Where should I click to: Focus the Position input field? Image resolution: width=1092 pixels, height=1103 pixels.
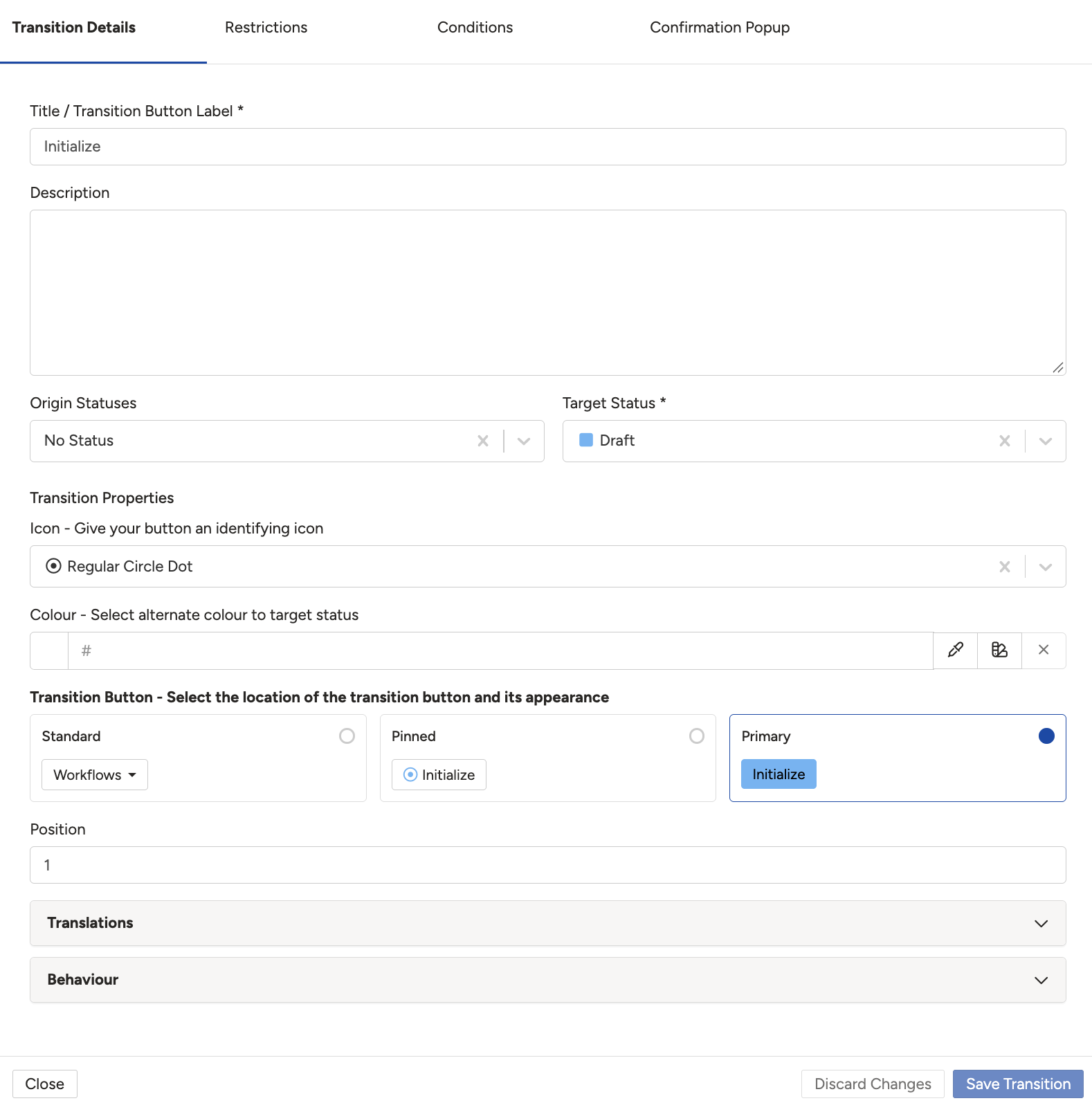click(548, 865)
